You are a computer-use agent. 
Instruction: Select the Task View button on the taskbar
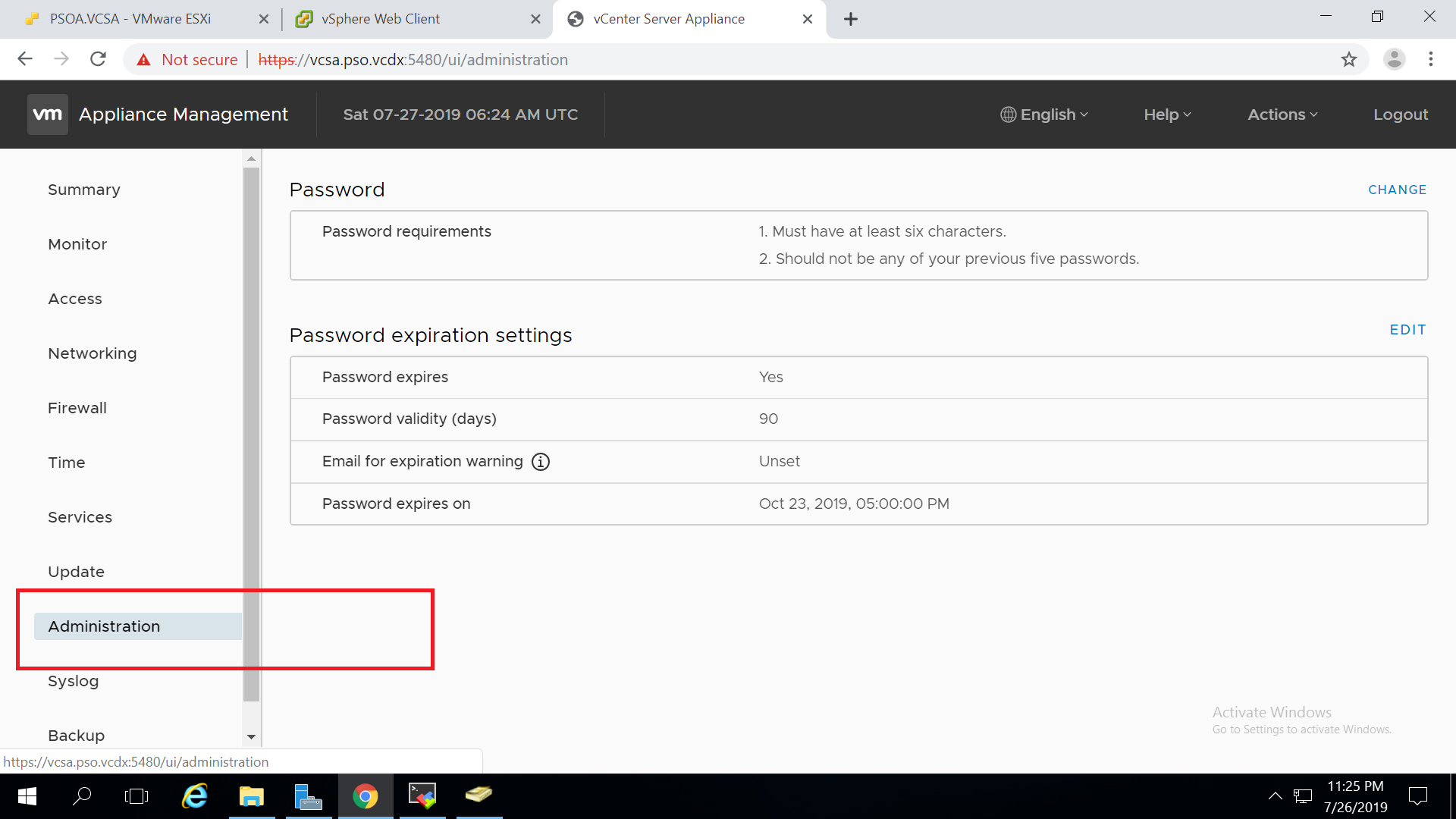[136, 795]
